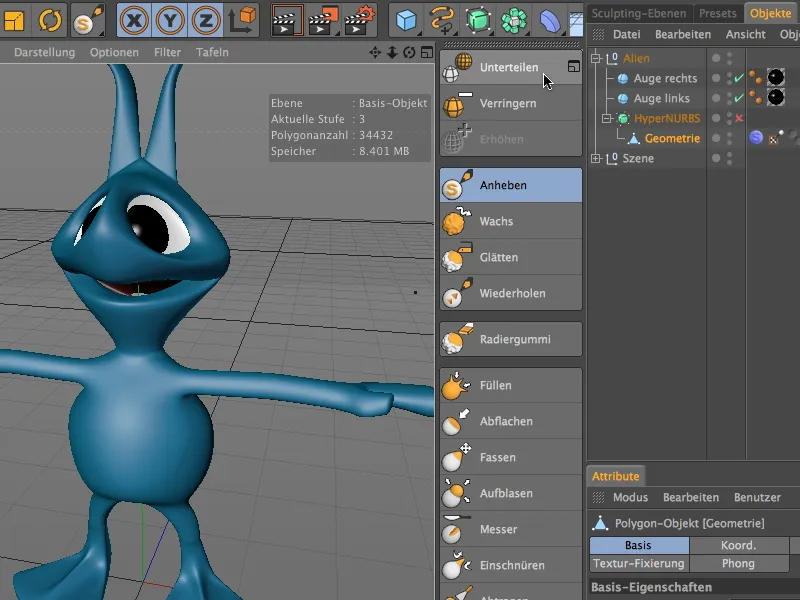This screenshot has height=600, width=800.
Task: Open the array modeling objects icon
Action: 514,20
